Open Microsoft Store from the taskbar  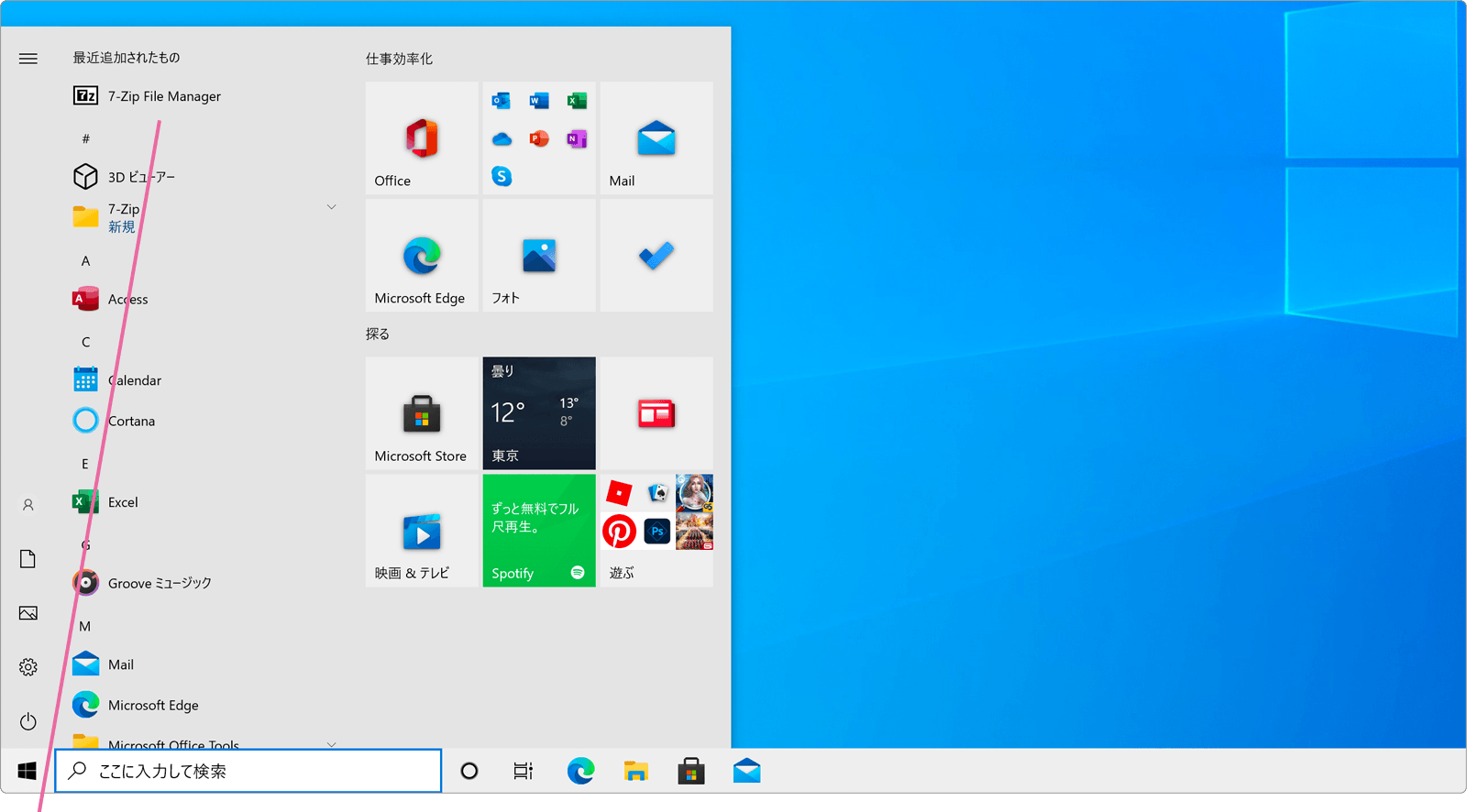tap(691, 771)
